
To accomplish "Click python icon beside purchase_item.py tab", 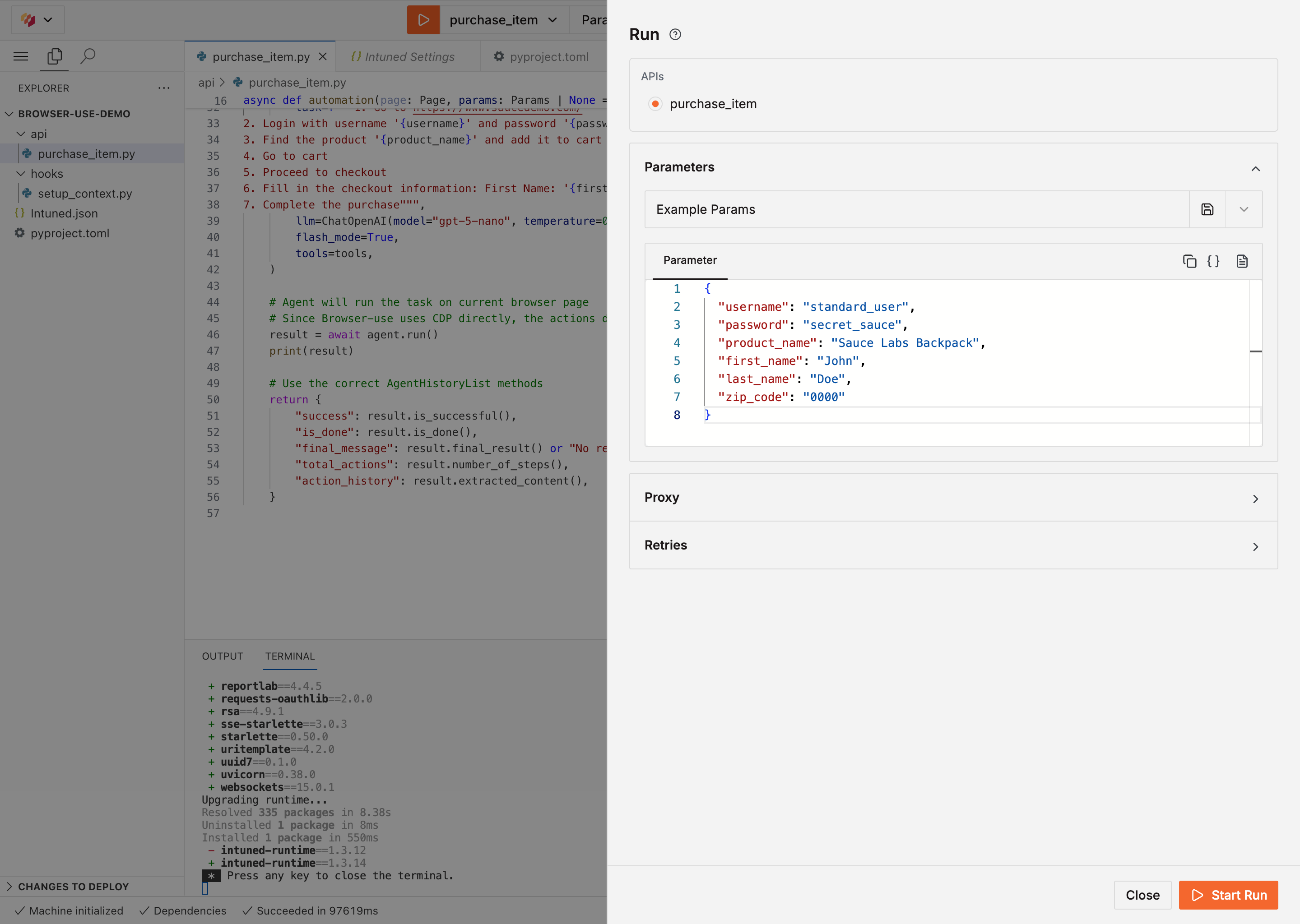I will tap(201, 57).
